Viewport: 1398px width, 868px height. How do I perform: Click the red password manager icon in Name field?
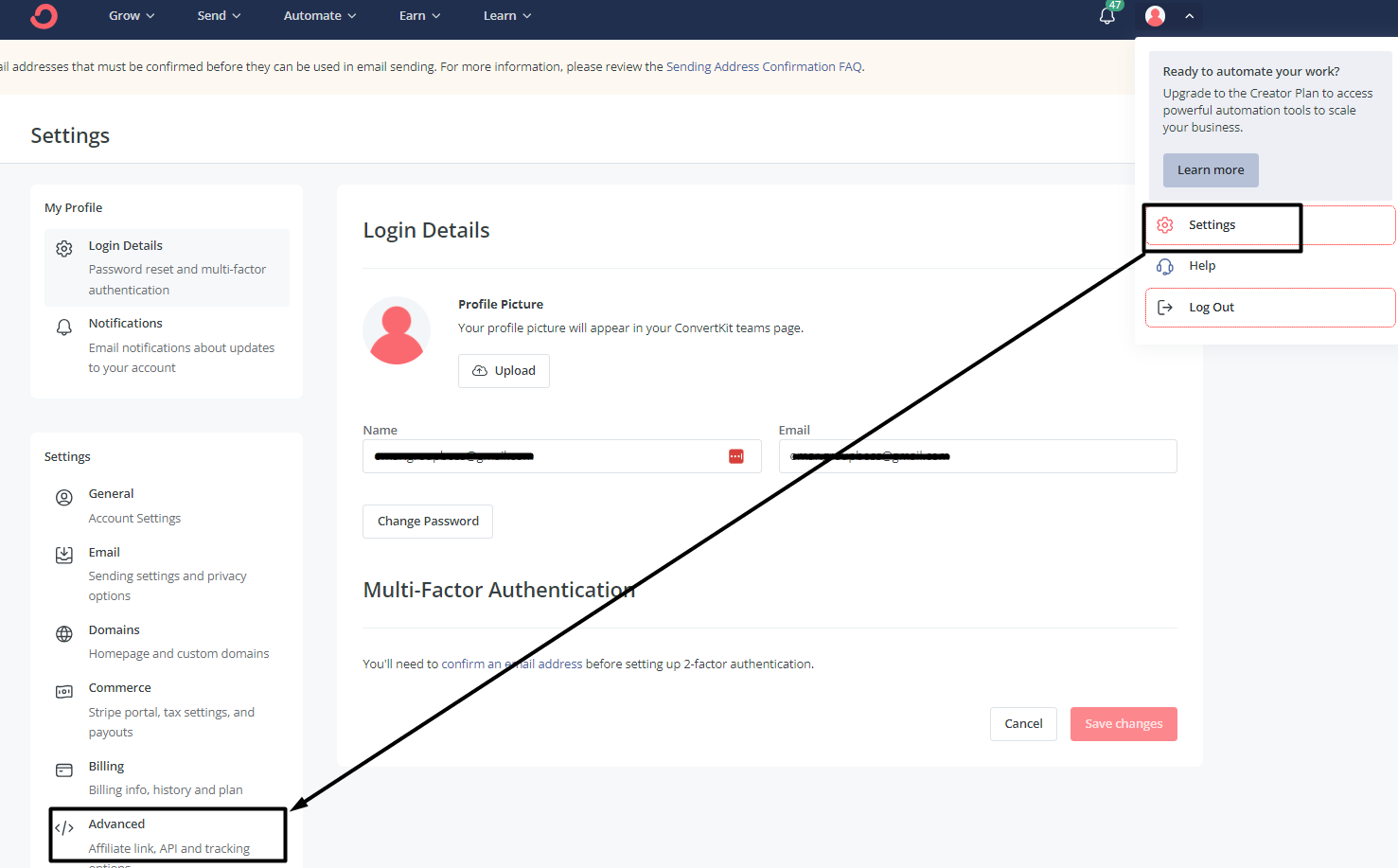(736, 456)
